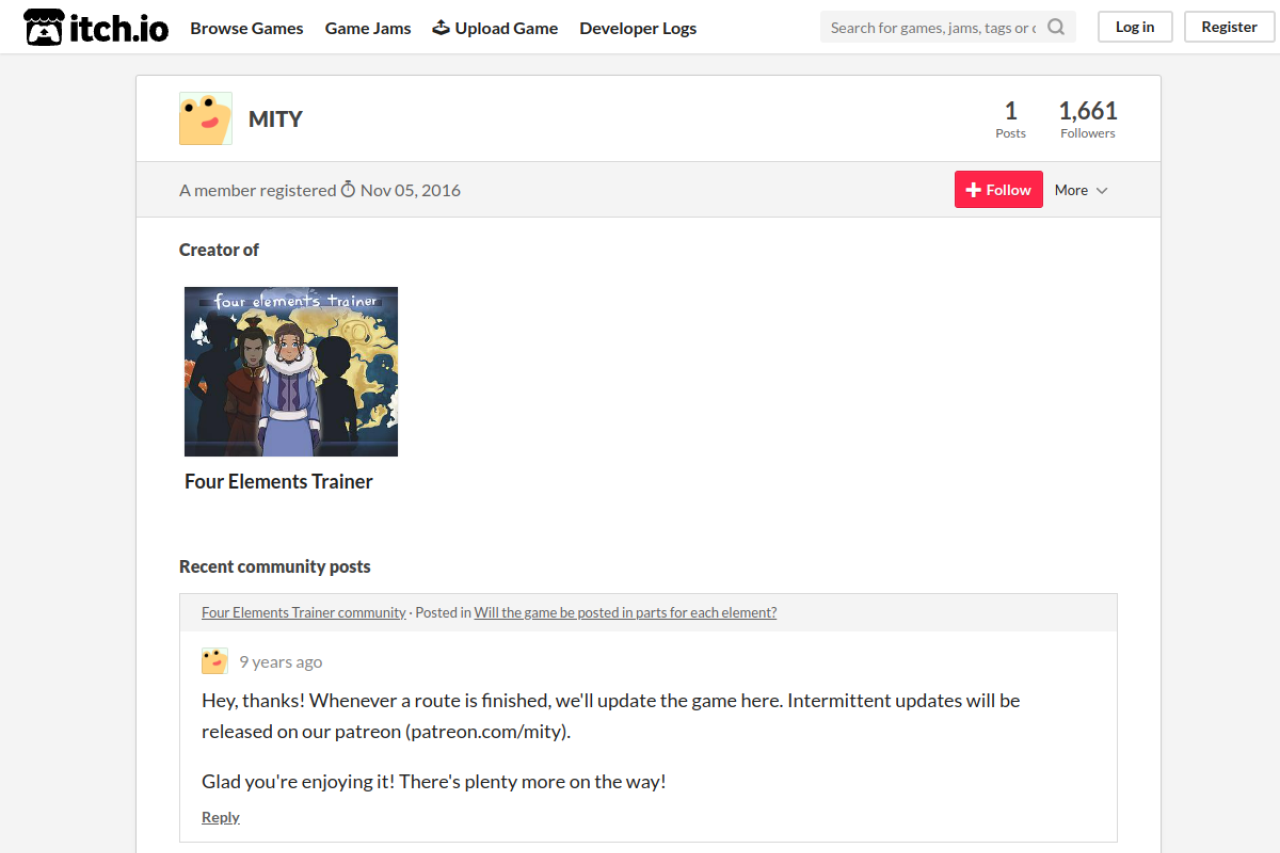This screenshot has height=853, width=1280.
Task: Click the Log in button
Action: pos(1135,27)
